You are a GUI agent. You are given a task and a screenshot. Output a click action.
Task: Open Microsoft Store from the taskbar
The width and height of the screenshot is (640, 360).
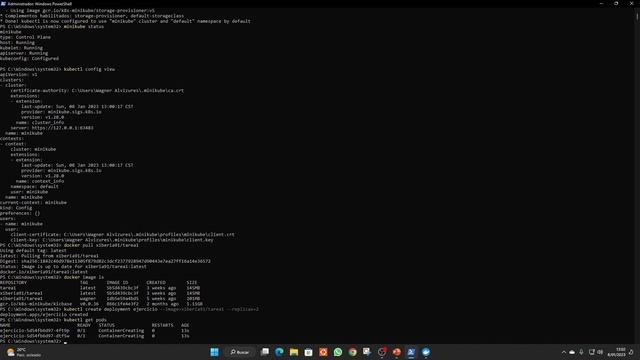click(x=309, y=352)
